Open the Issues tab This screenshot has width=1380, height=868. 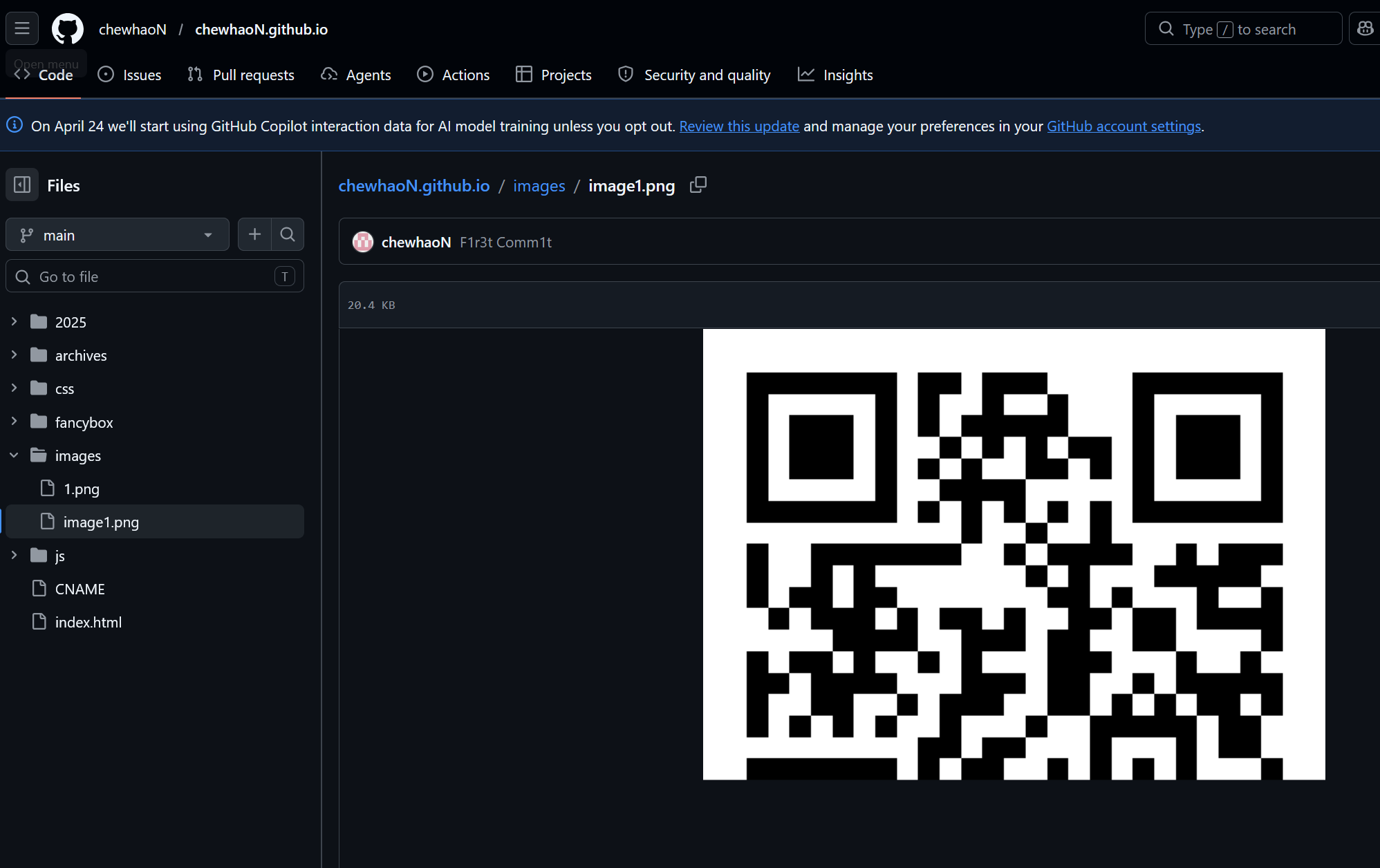pos(129,75)
